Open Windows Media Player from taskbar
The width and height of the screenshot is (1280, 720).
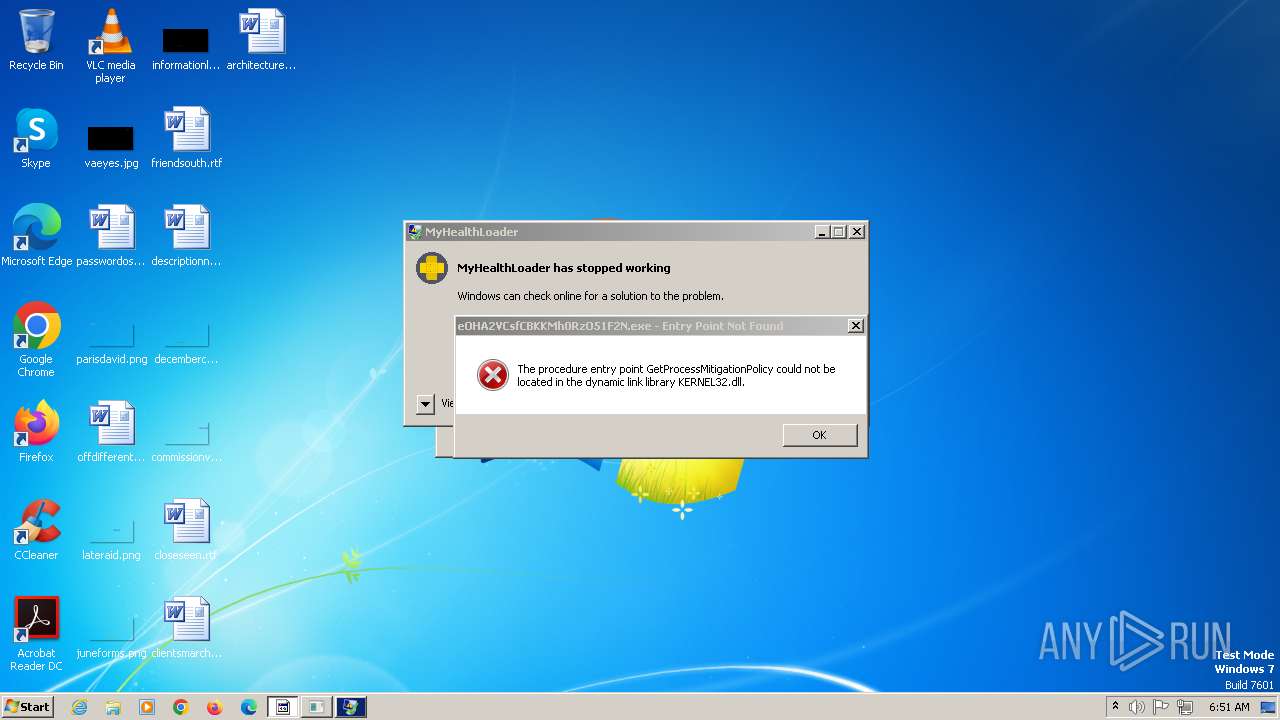point(147,707)
